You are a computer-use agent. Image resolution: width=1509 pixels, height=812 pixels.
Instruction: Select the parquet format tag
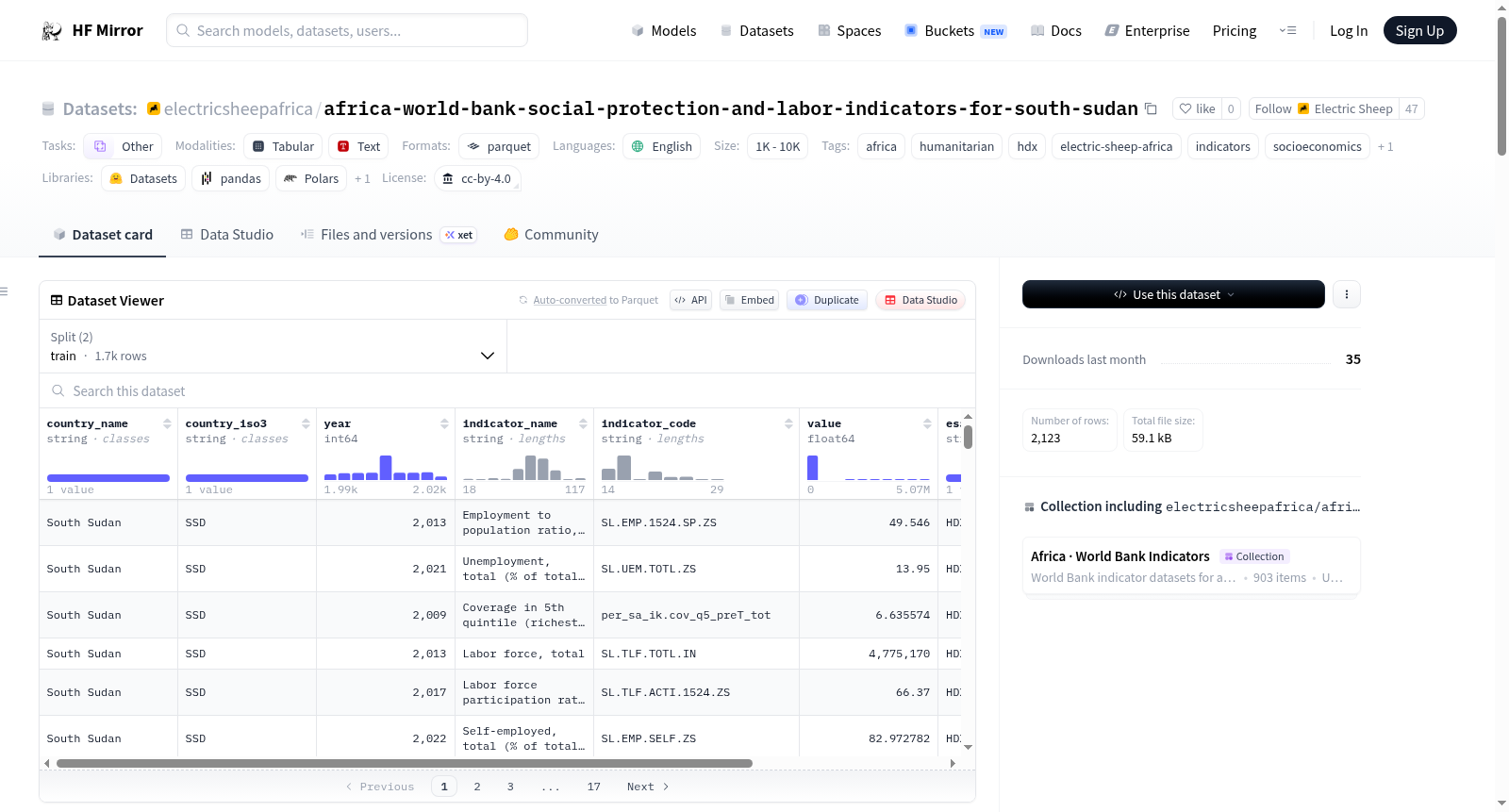[499, 146]
